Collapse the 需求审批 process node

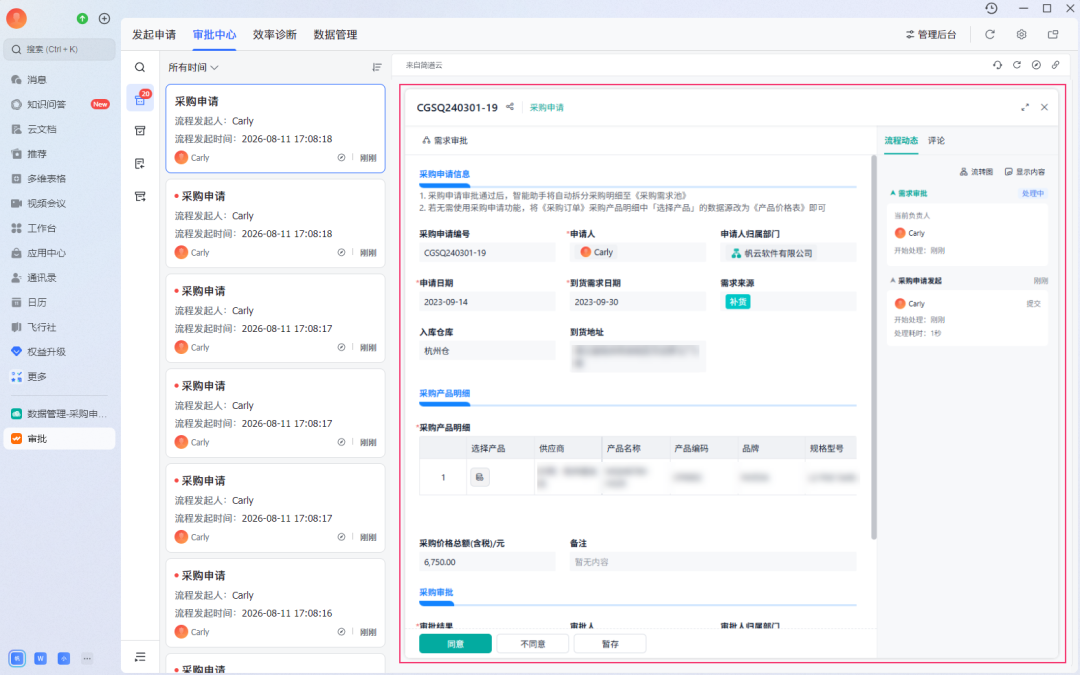pyautogui.click(x=893, y=194)
